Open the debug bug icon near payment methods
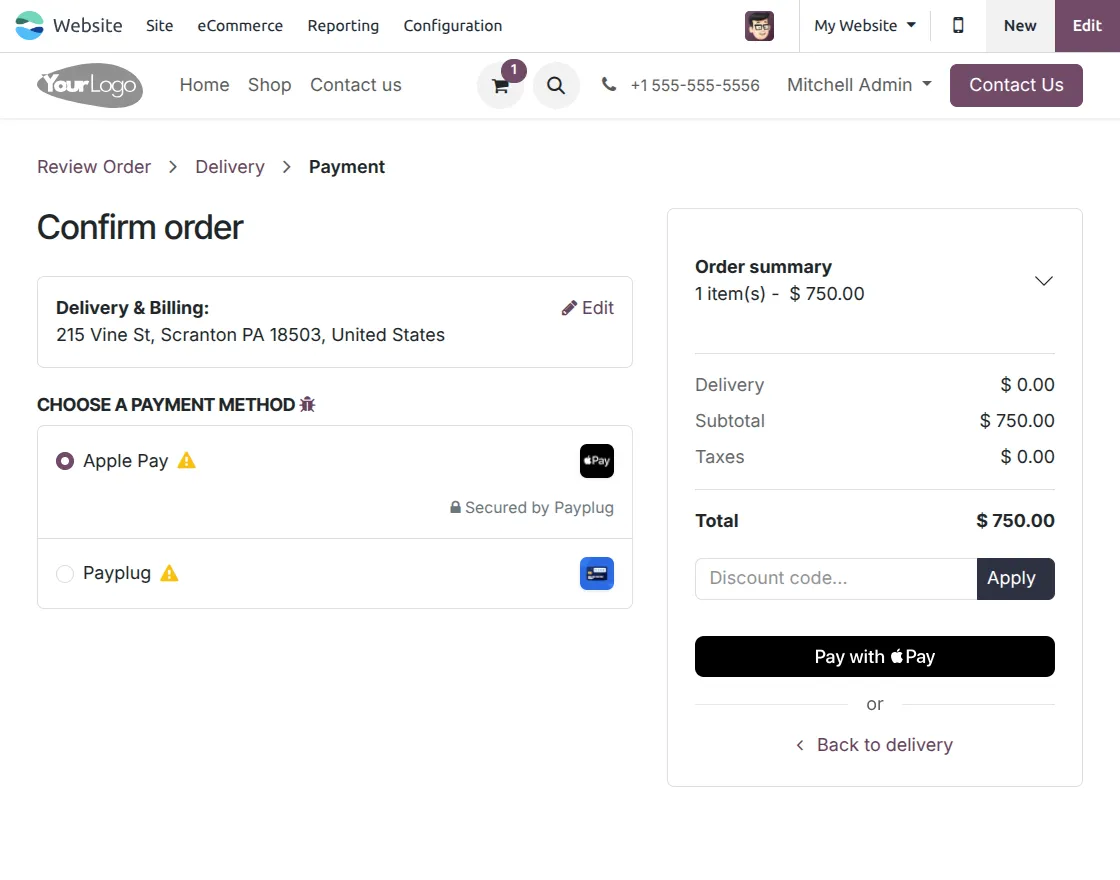 (x=307, y=404)
